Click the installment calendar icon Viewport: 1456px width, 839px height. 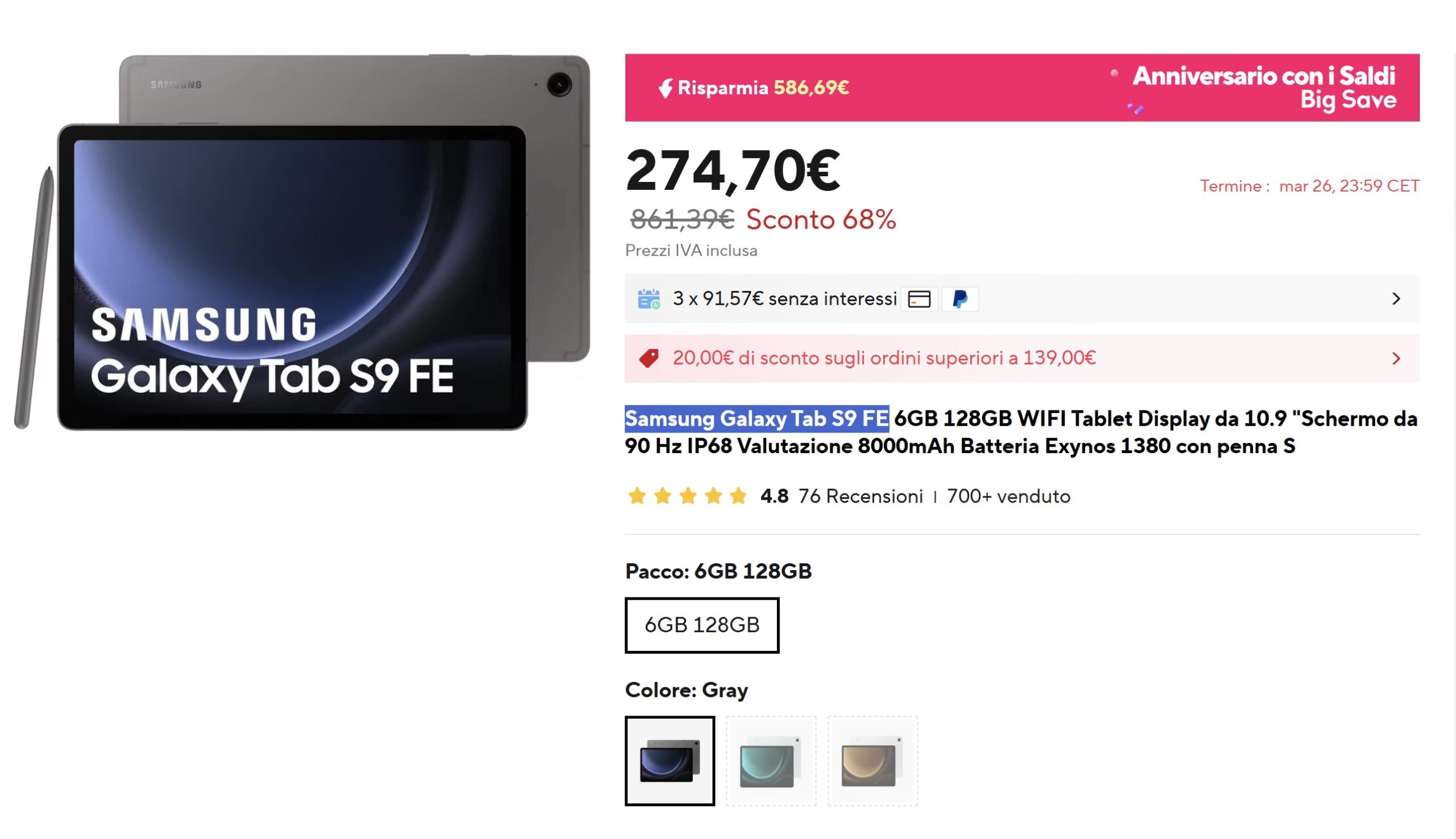648,299
